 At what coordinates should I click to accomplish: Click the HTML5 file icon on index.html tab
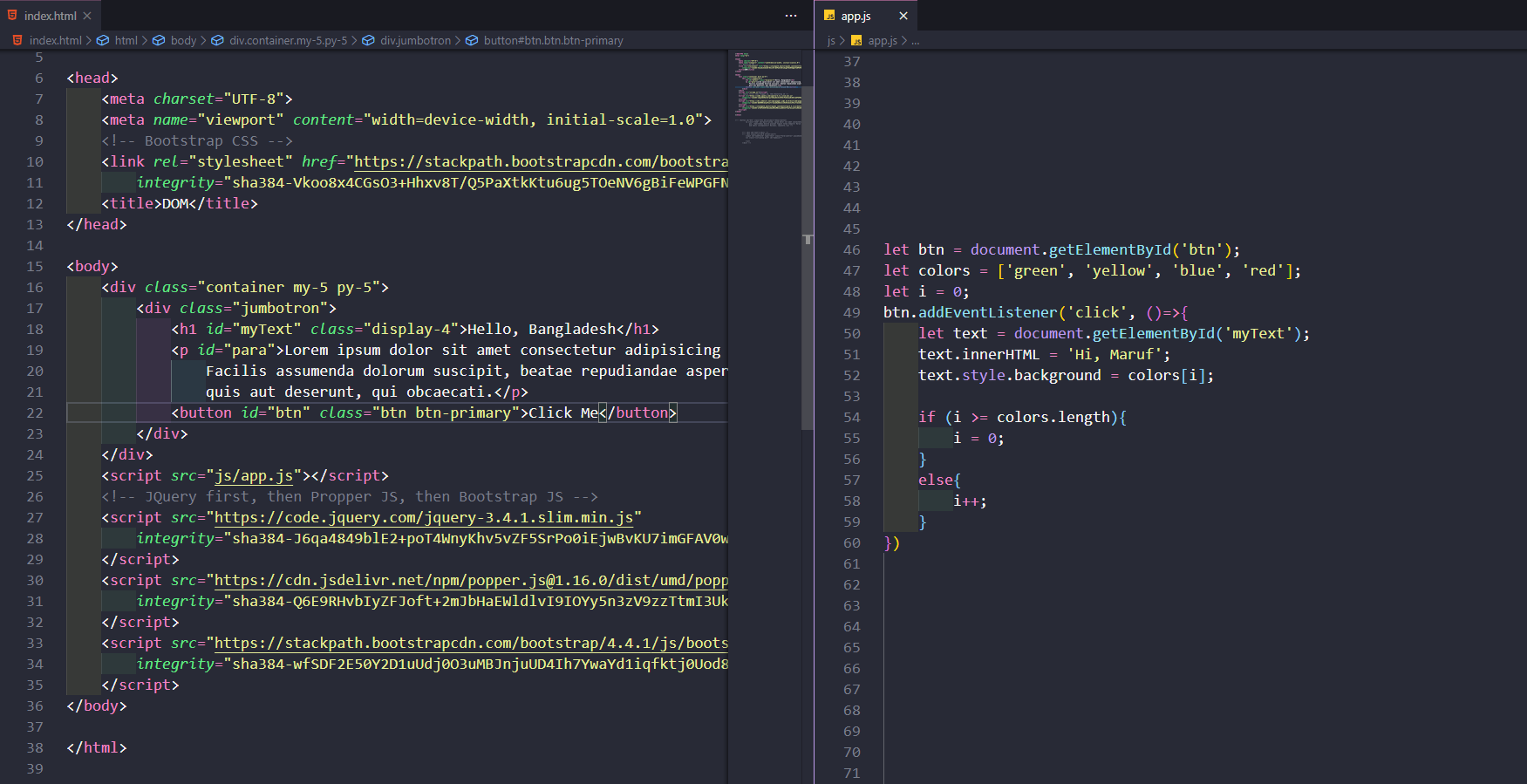coord(12,16)
